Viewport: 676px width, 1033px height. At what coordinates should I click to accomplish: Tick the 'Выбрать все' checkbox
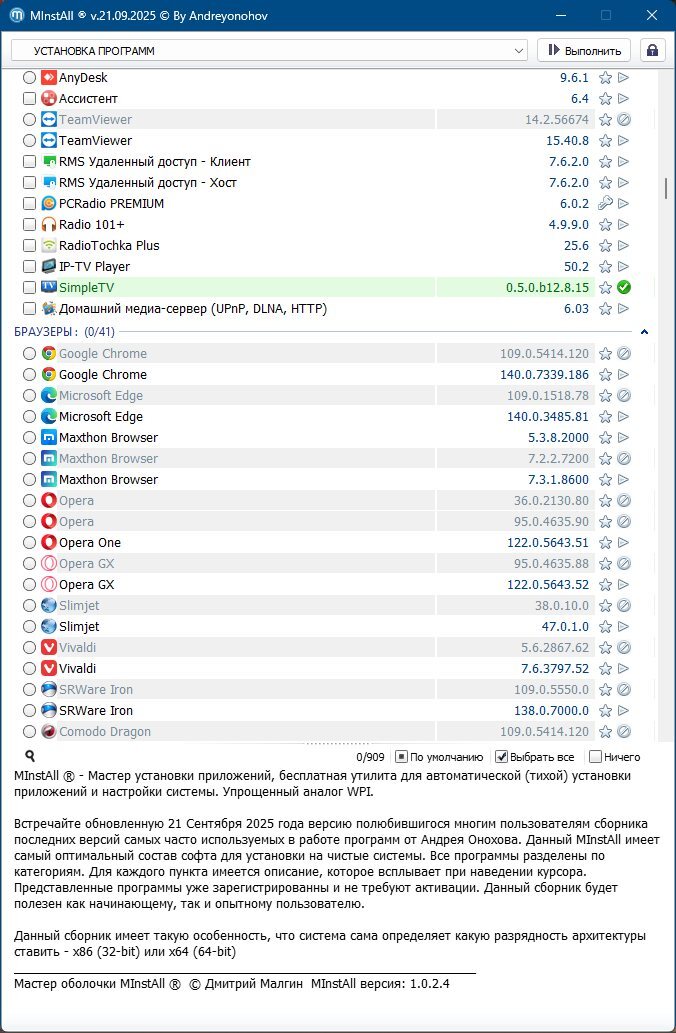tap(503, 757)
